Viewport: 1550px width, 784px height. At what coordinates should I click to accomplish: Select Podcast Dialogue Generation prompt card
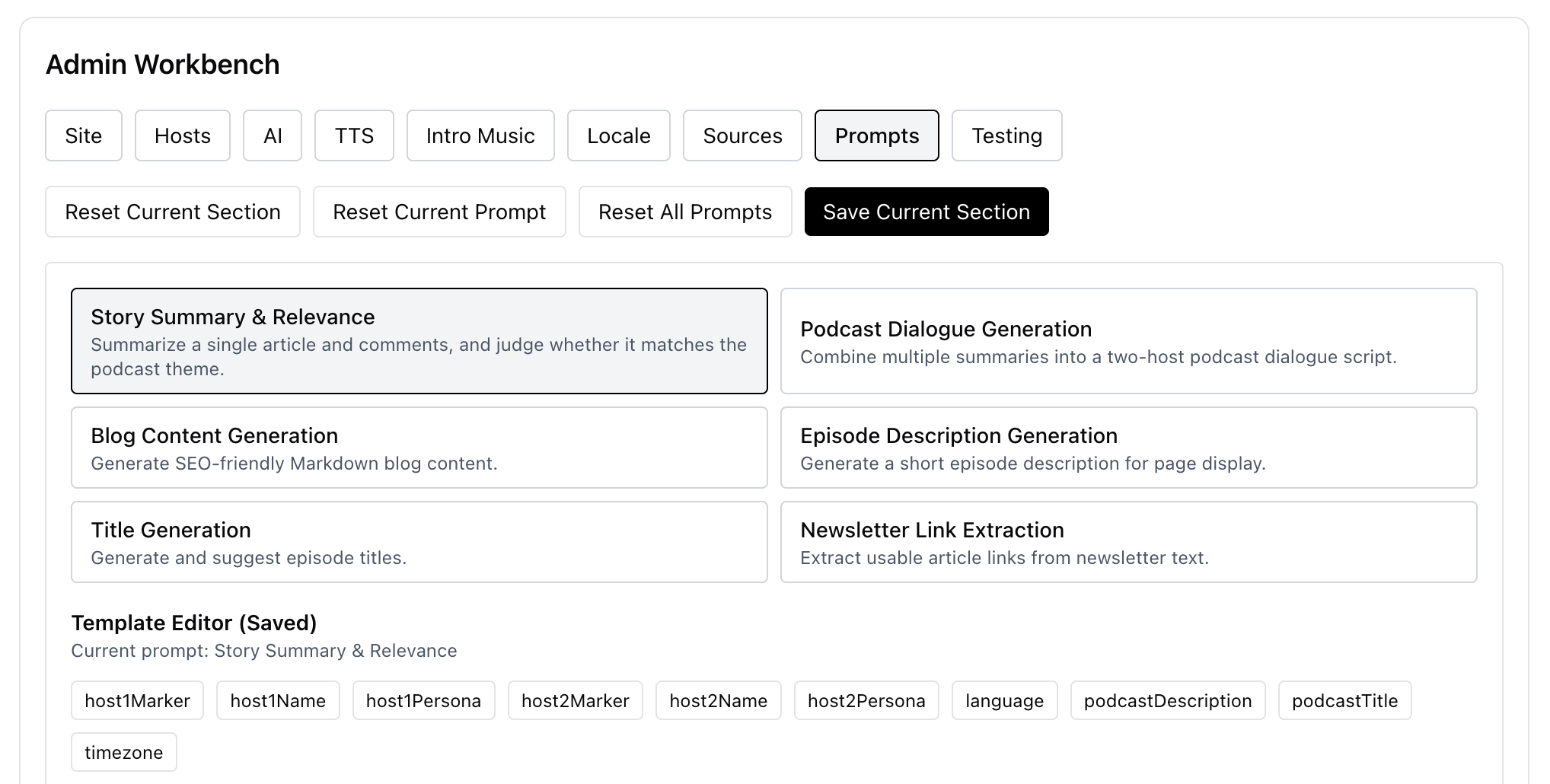click(1127, 341)
